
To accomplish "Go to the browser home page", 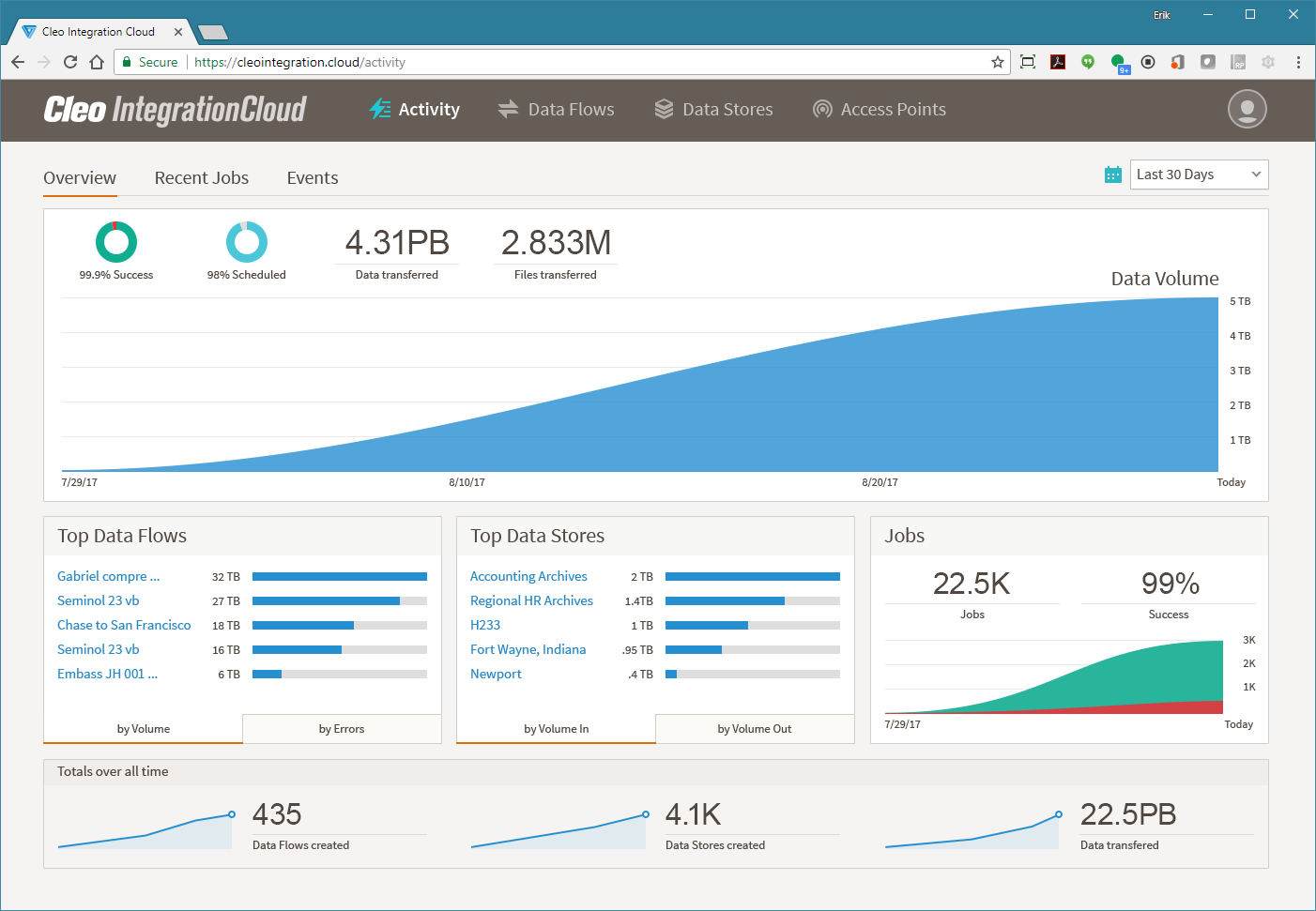I will pos(97,62).
